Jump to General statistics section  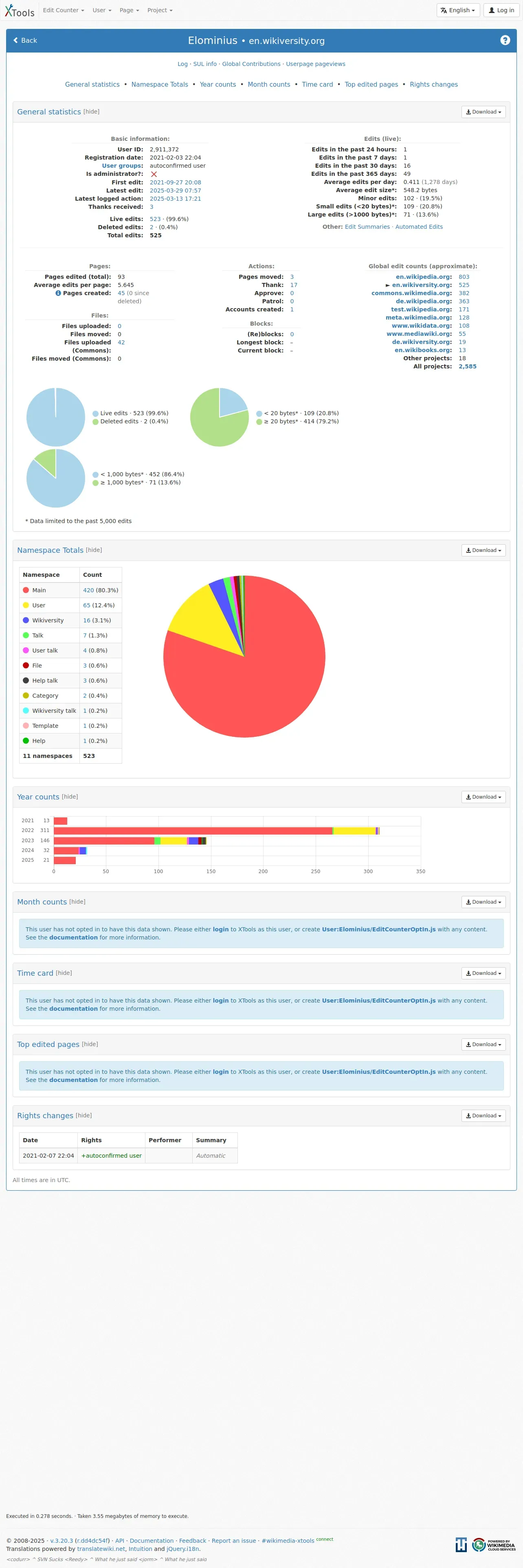pyautogui.click(x=92, y=85)
